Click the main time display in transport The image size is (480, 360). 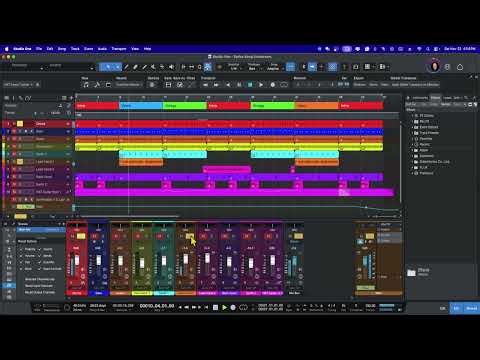point(157,306)
